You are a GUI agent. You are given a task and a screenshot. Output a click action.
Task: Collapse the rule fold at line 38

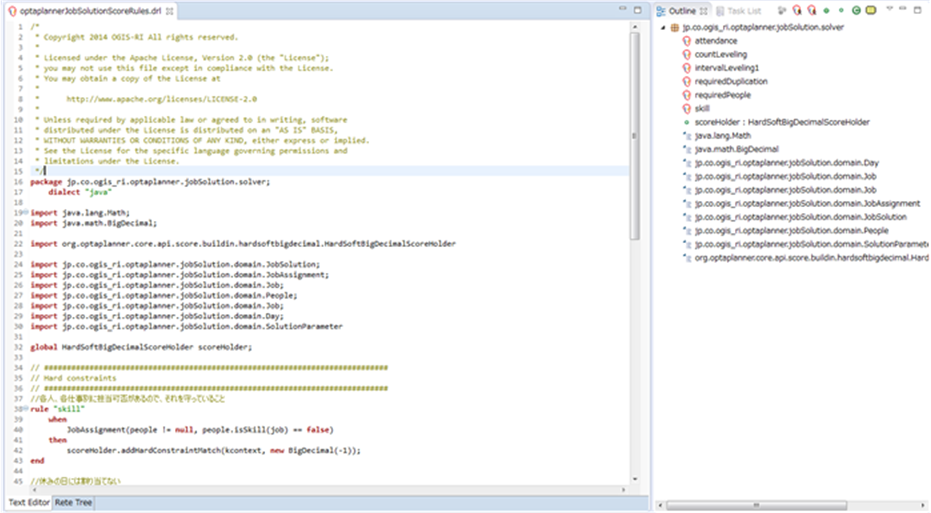[x=26, y=409]
